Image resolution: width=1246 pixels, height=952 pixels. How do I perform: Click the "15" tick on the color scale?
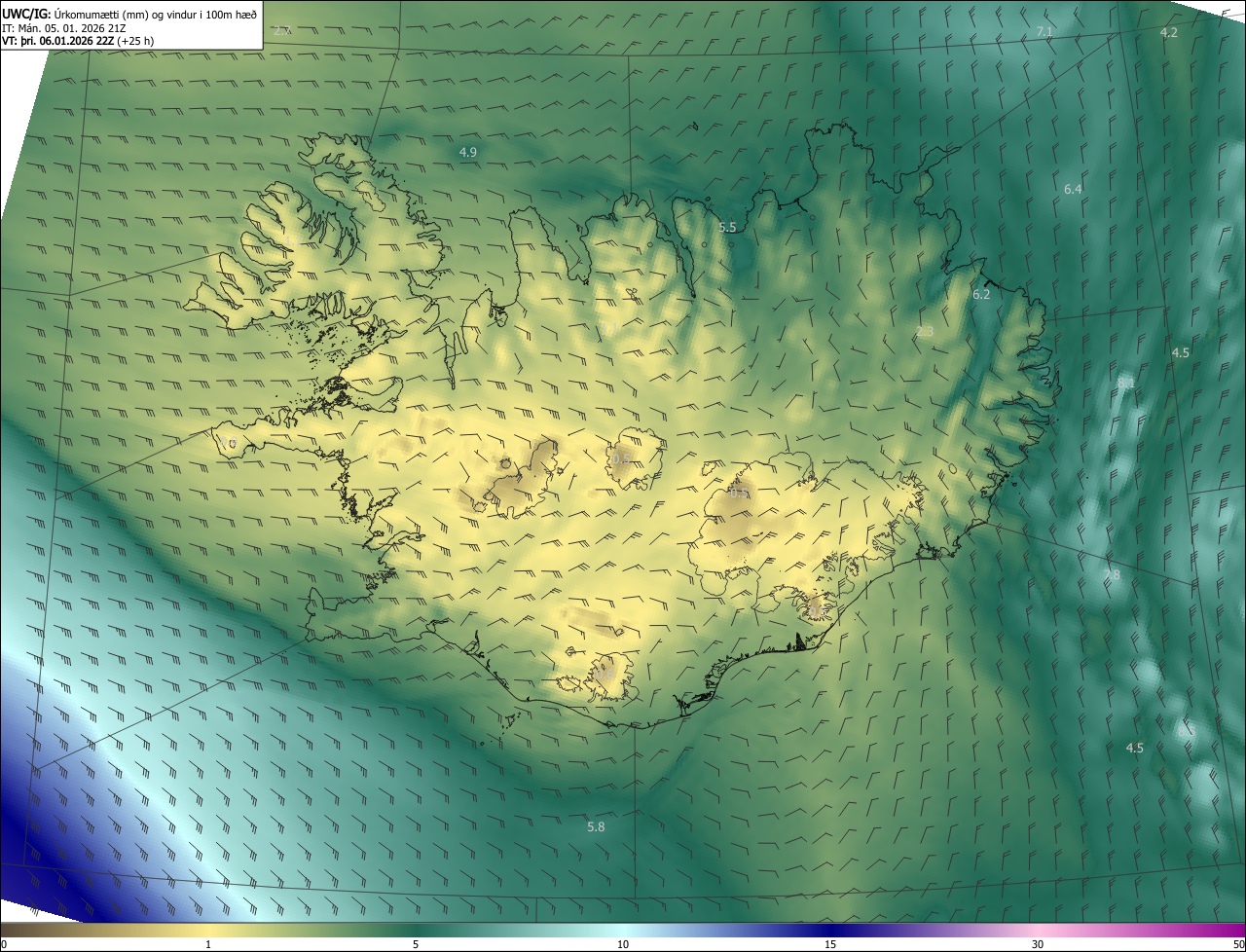(830, 944)
